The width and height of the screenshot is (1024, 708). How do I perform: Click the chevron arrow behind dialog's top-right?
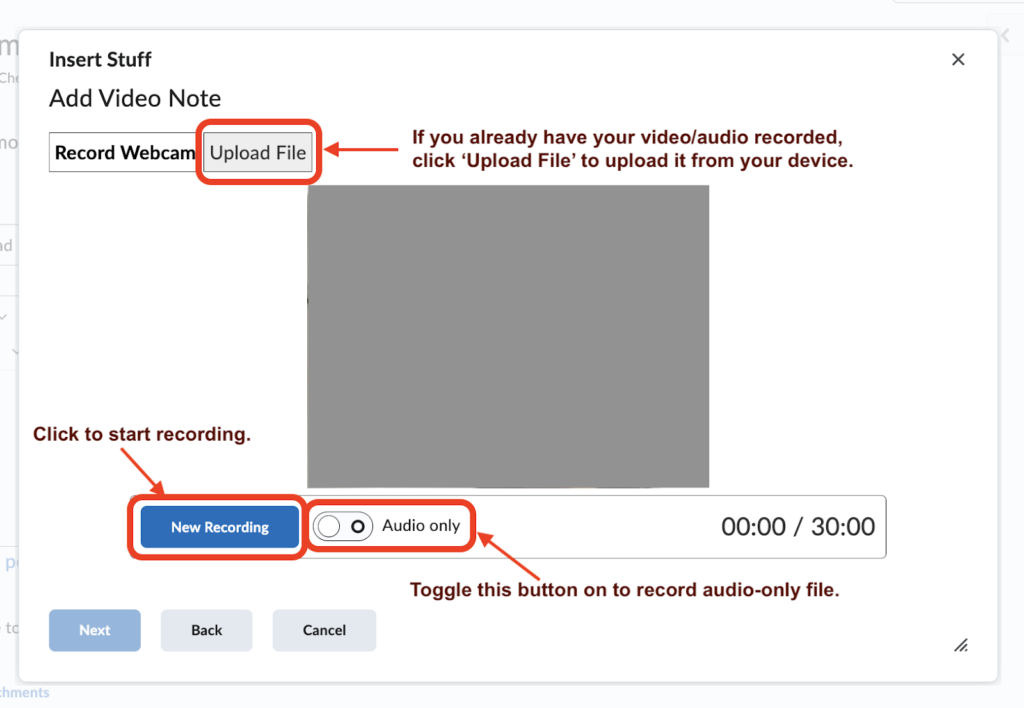(x=1006, y=36)
